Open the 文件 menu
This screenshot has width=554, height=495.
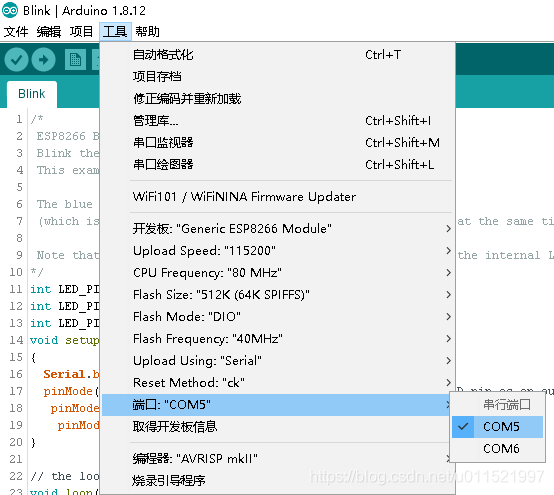16,31
